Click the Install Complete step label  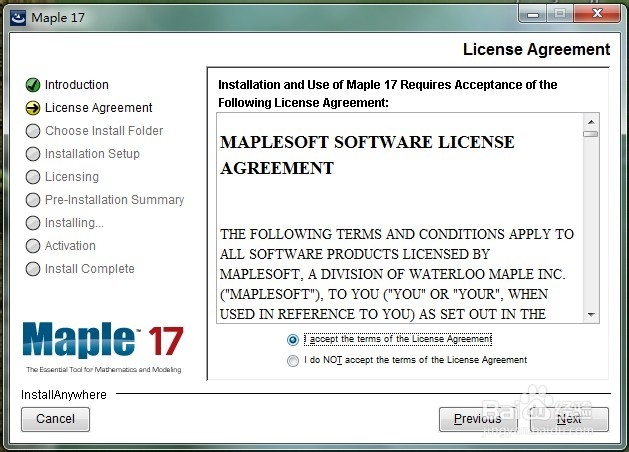pyautogui.click(x=89, y=269)
